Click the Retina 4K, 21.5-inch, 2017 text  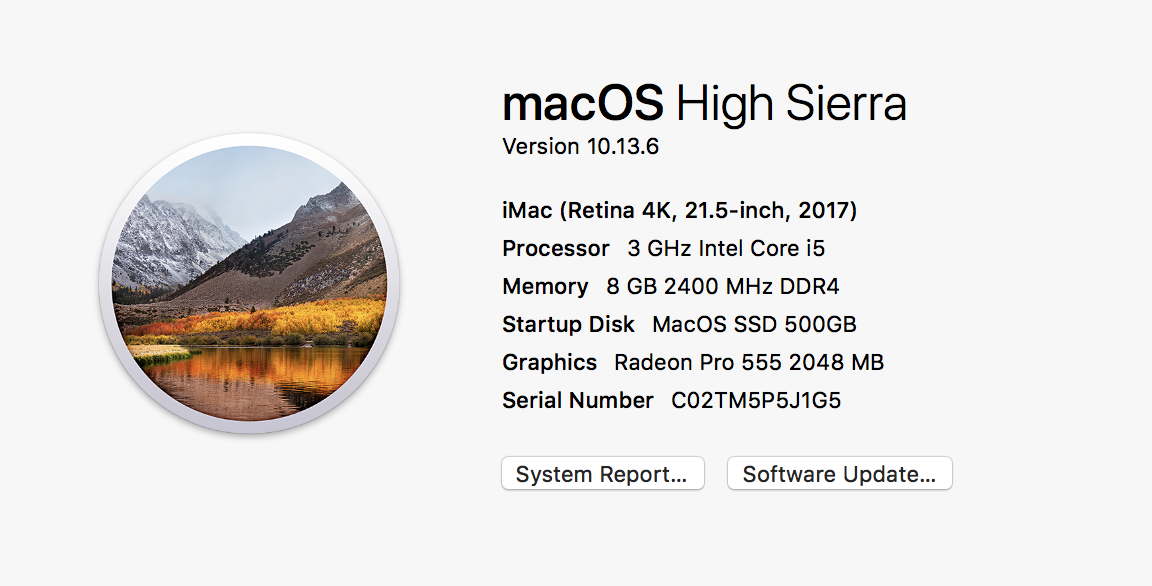[708, 211]
